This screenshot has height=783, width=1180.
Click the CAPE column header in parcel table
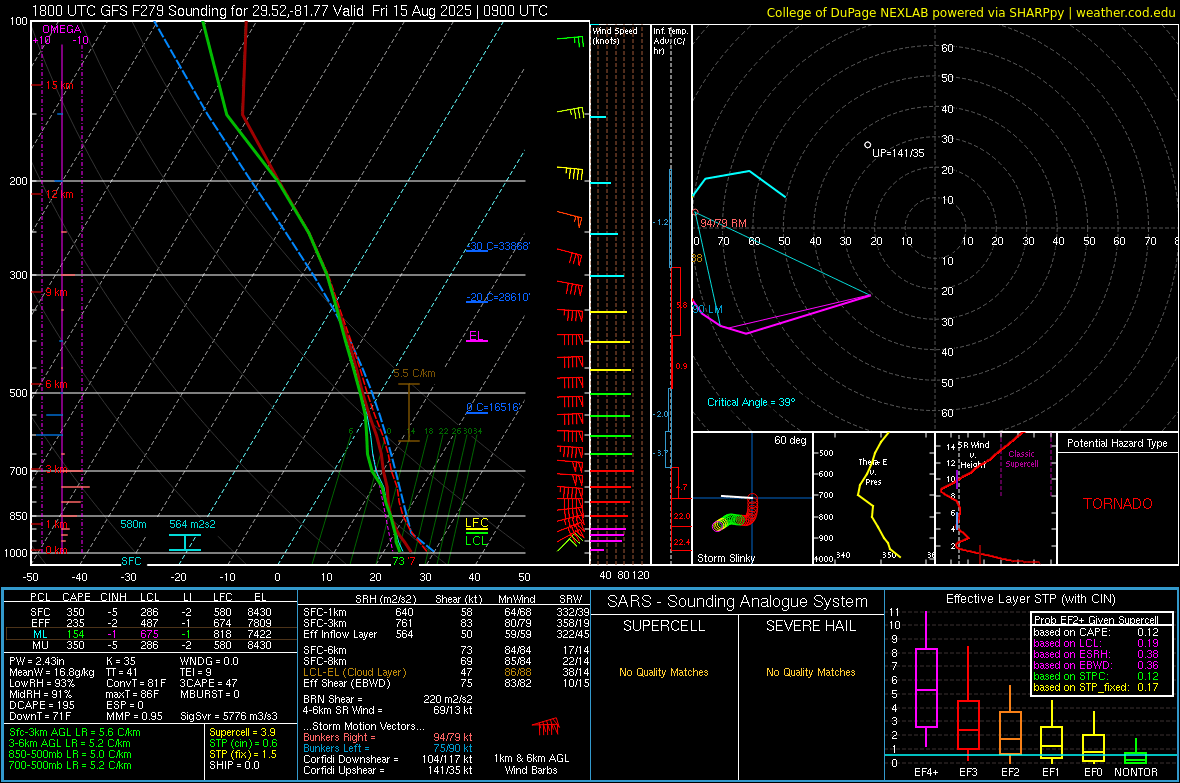(76, 597)
